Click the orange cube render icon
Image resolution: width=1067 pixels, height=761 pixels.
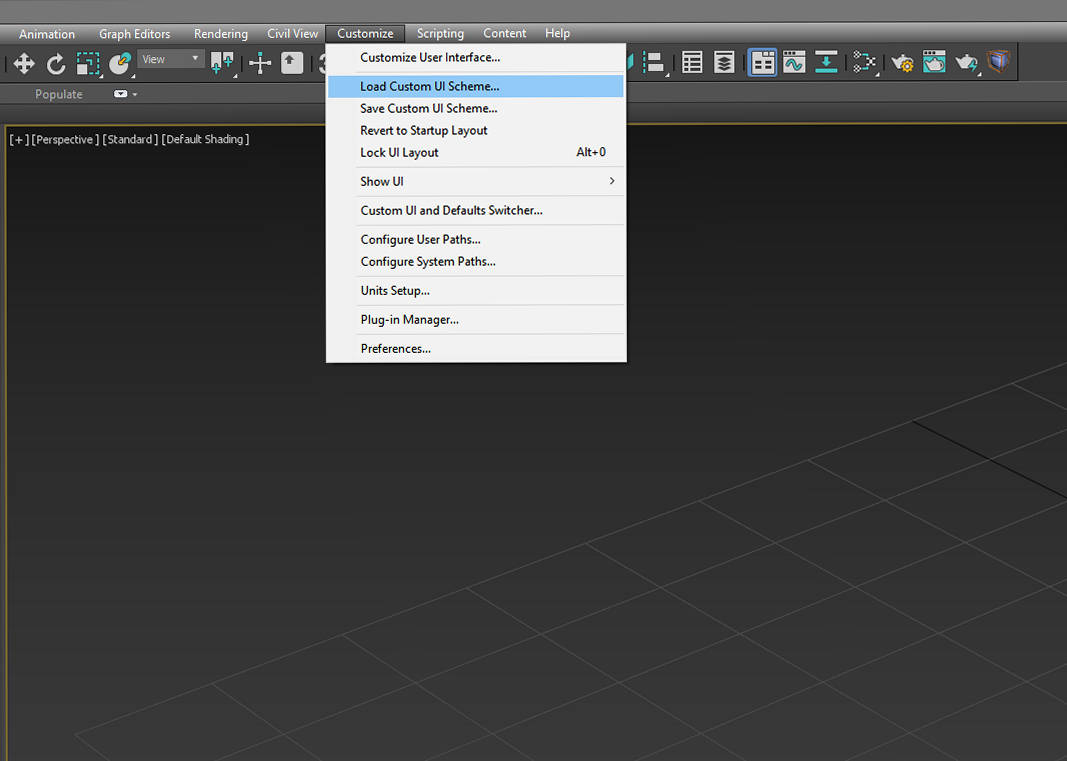point(998,61)
